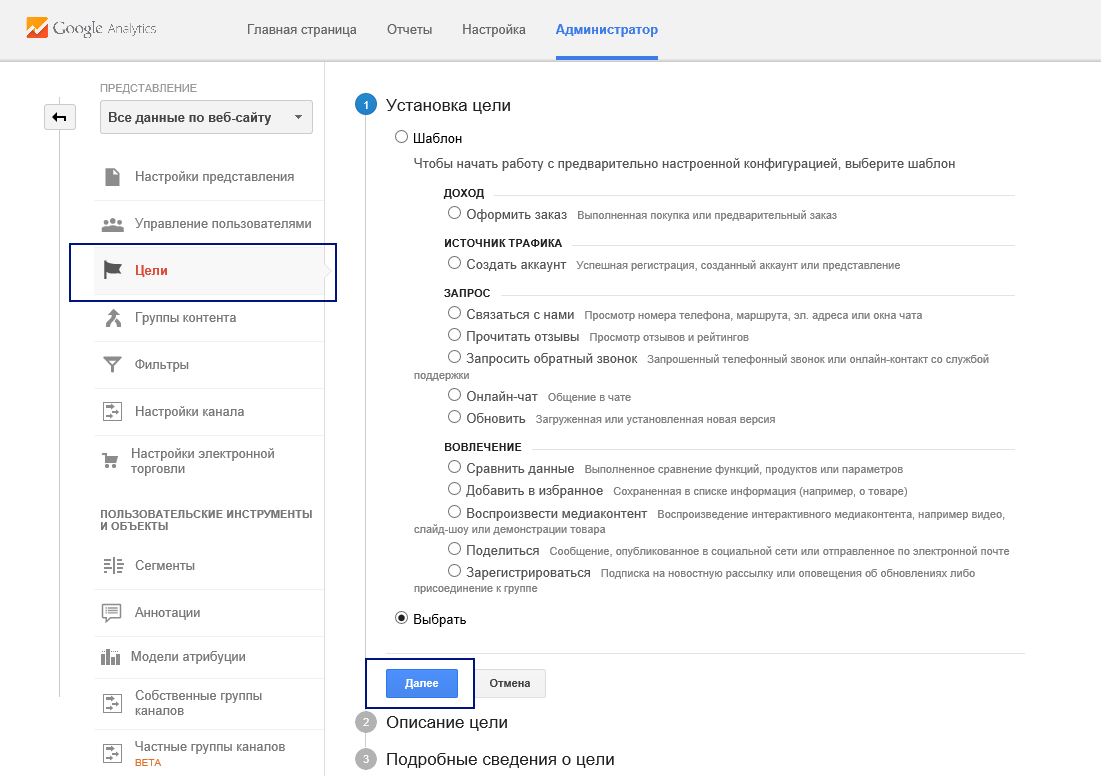Click the icon beside Сегменты
The width and height of the screenshot is (1101, 776).
coord(113,565)
